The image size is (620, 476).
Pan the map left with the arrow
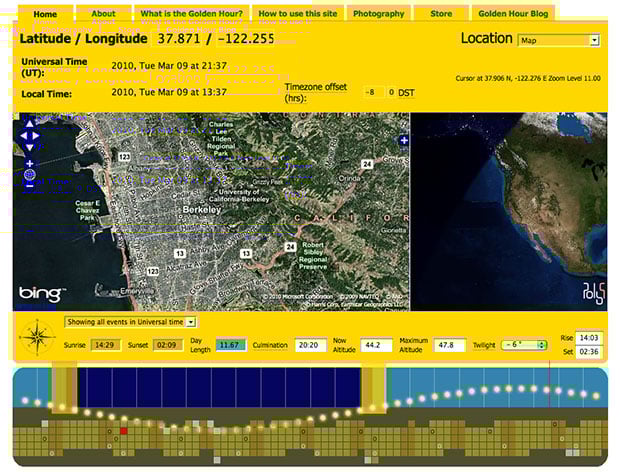(22, 135)
